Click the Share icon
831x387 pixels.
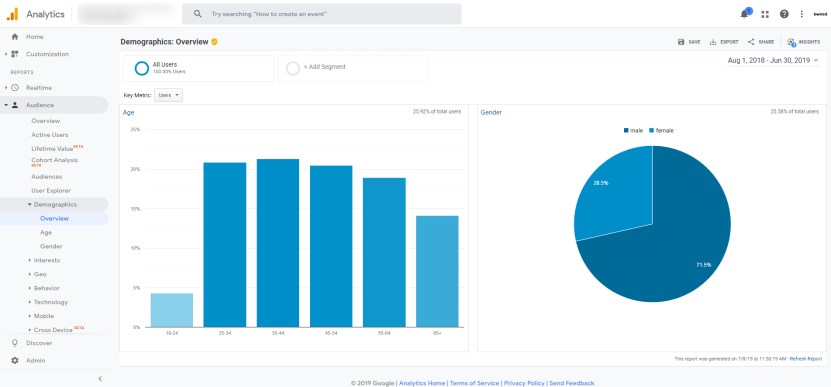coord(751,42)
